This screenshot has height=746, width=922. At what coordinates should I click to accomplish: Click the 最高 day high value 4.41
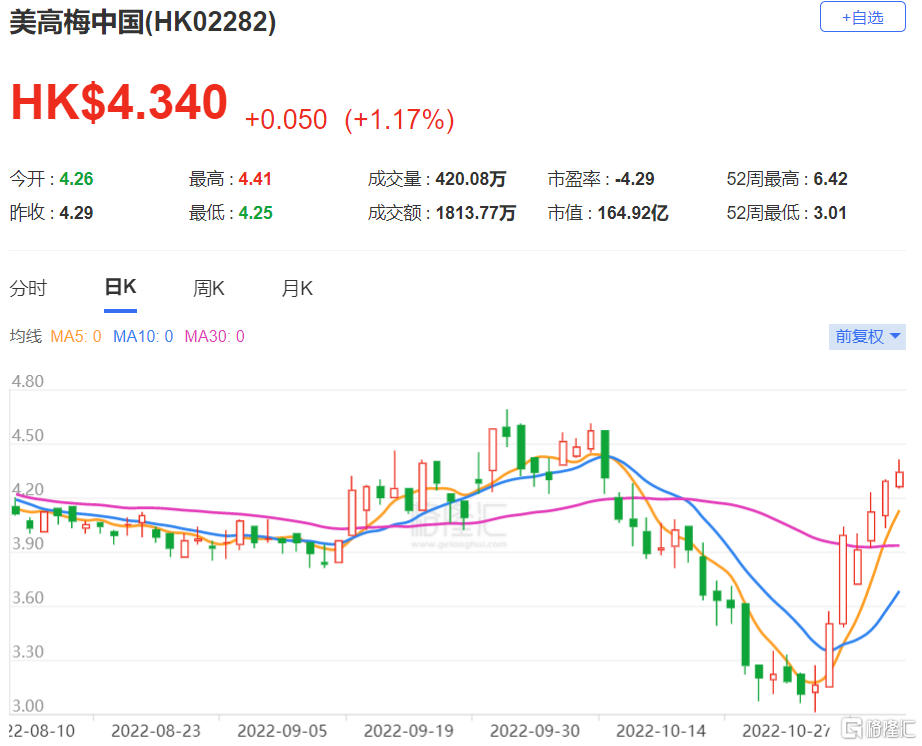(x=255, y=179)
